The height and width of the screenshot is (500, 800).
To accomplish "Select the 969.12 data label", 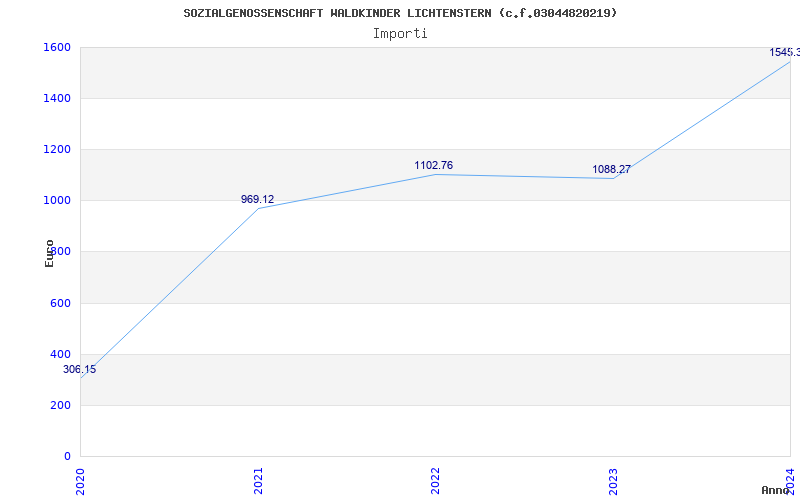I will point(258,199).
